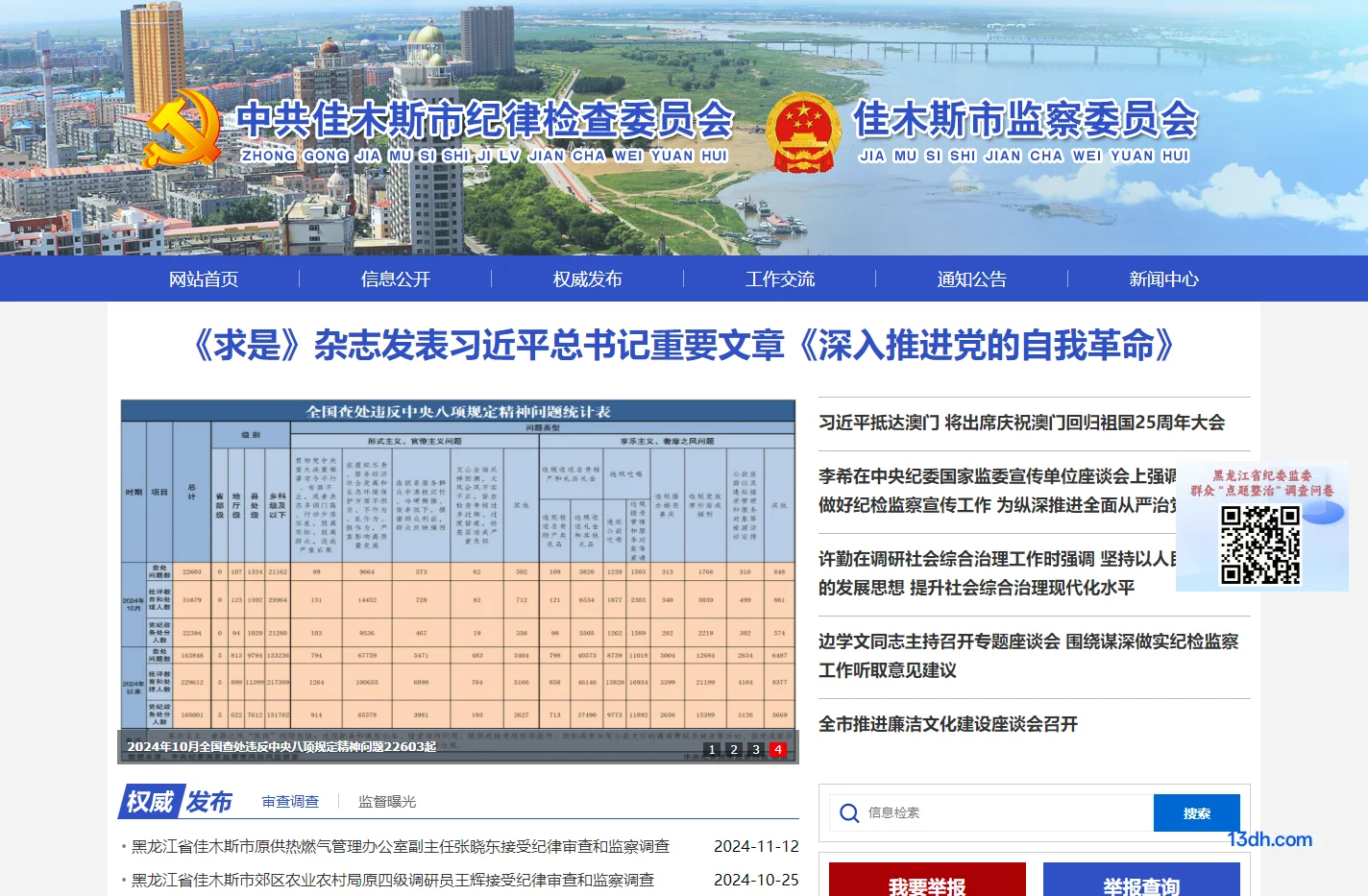Open 王辉接受纪律审查 news item
The image size is (1368, 896).
click(x=393, y=880)
